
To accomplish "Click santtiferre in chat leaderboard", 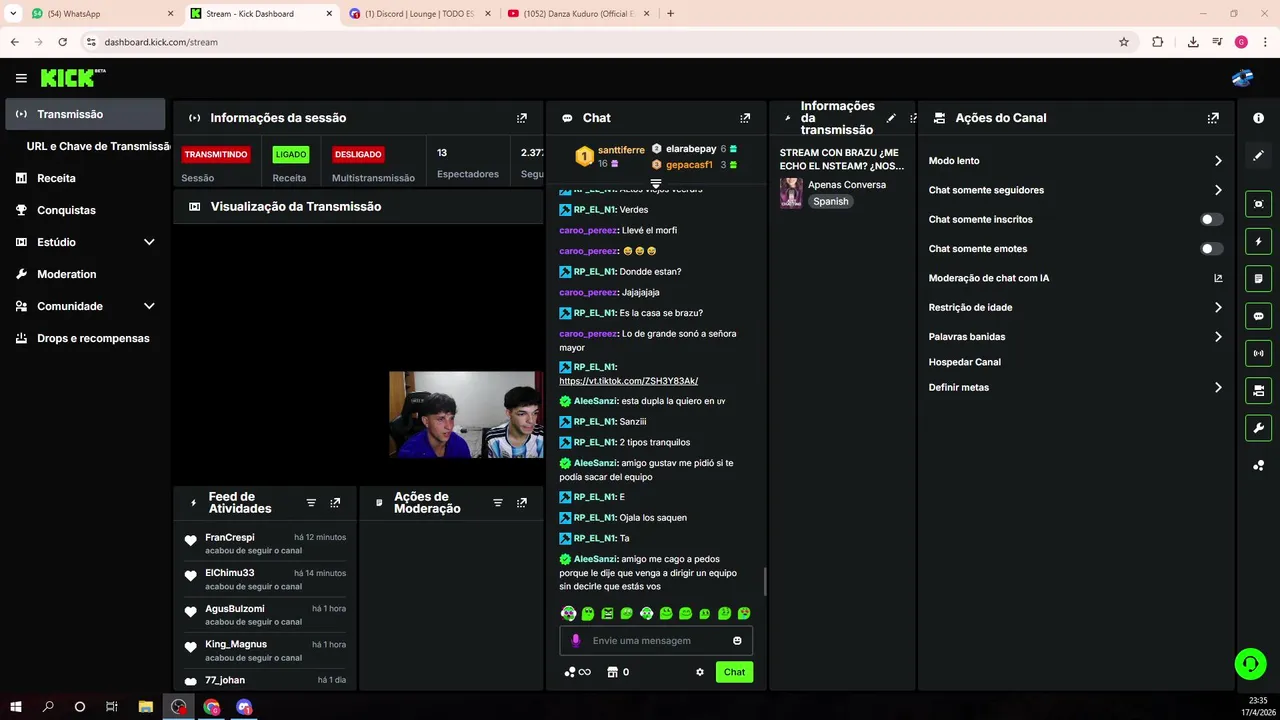I will point(621,150).
